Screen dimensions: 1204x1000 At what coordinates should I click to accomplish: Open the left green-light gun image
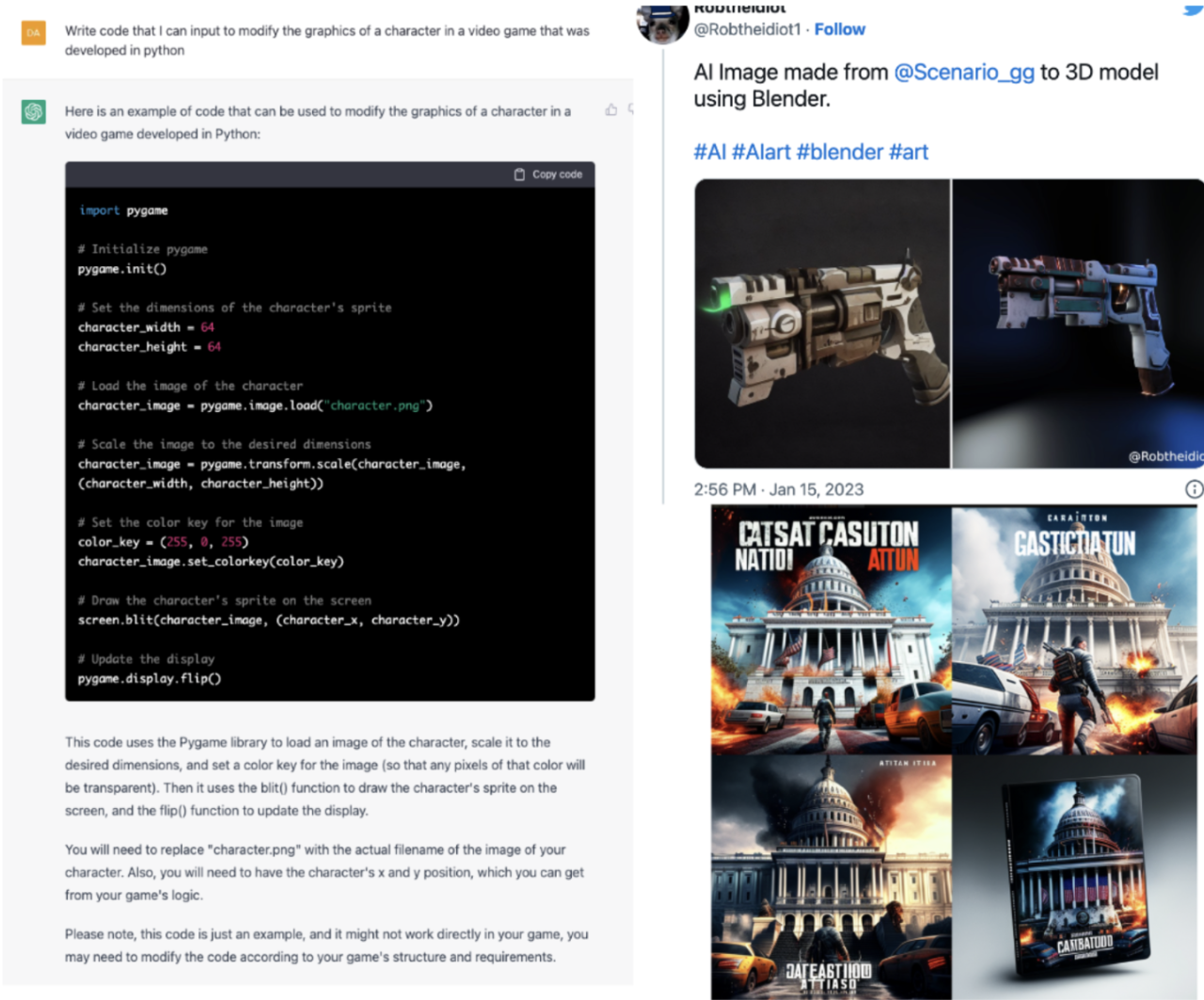click(822, 324)
